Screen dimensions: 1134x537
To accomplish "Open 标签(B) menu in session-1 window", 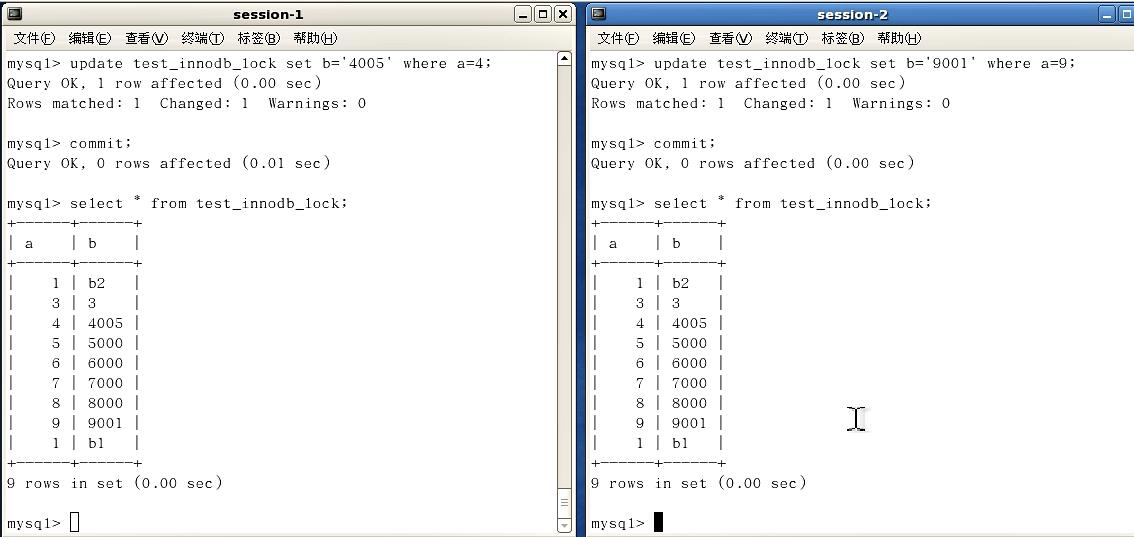I will tap(258, 38).
